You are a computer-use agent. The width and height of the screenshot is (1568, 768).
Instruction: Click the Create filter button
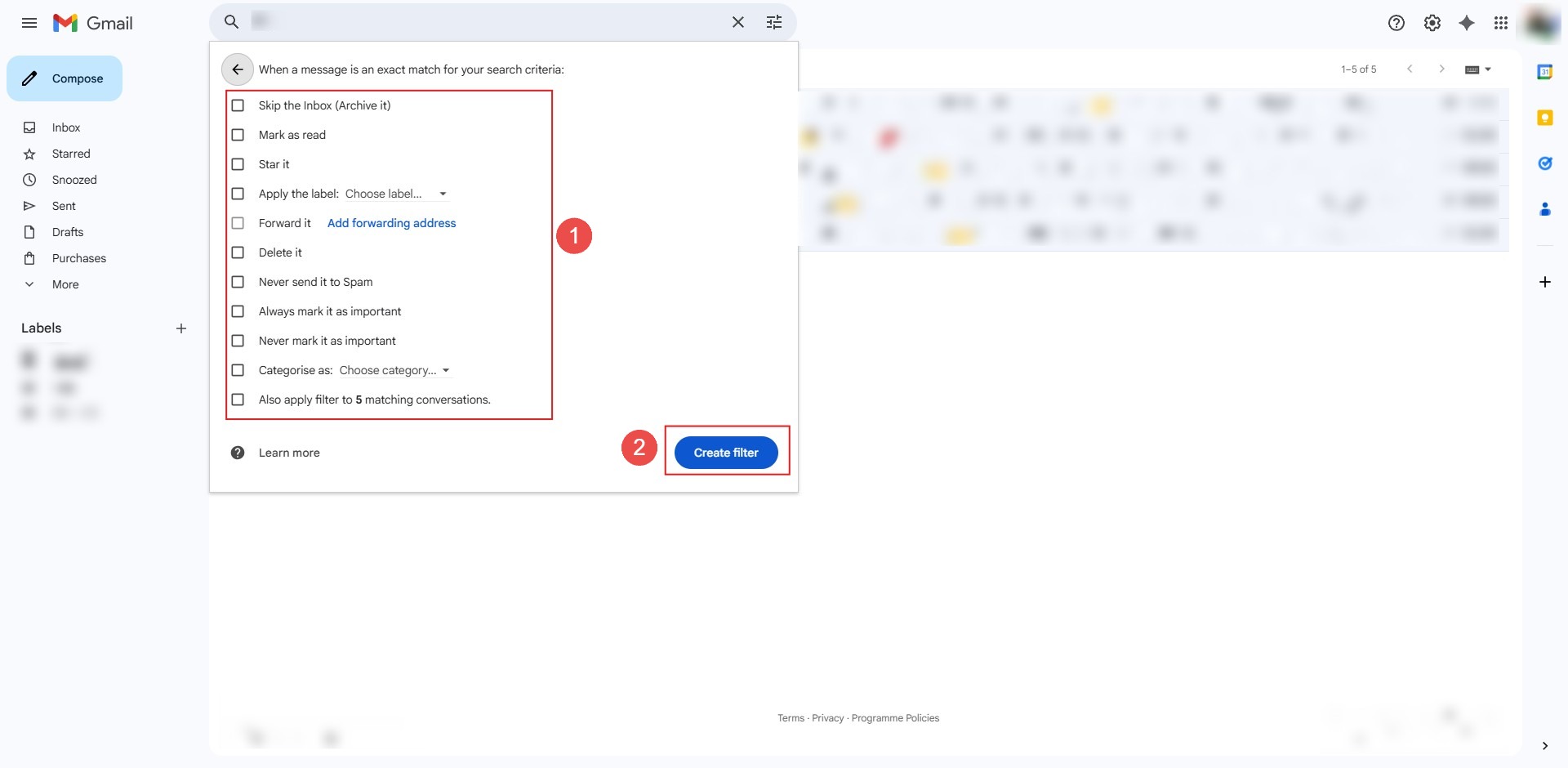coord(725,453)
